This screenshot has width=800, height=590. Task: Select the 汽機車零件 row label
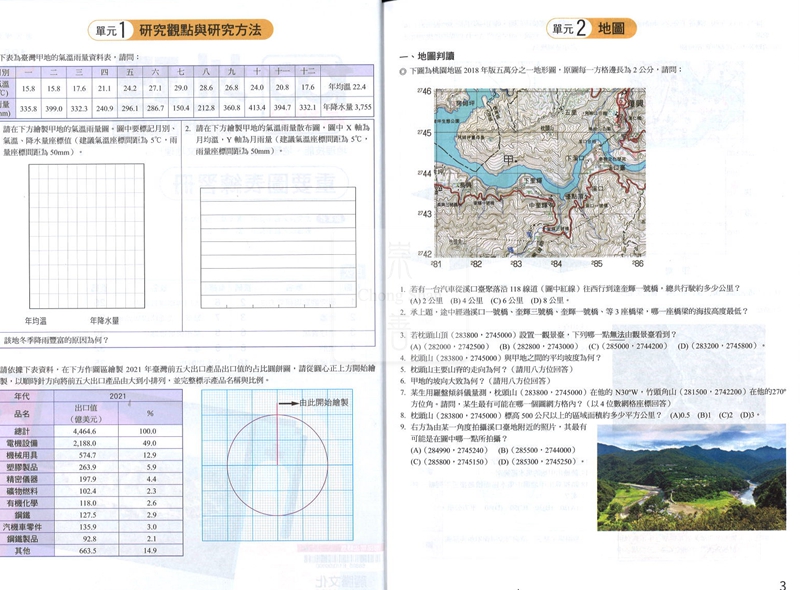pyautogui.click(x=22, y=527)
